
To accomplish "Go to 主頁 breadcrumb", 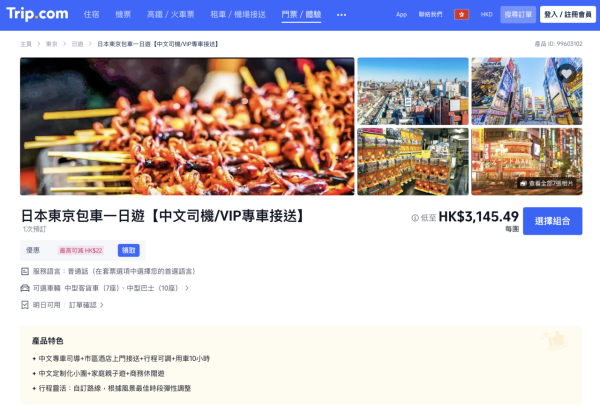I will 26,44.
